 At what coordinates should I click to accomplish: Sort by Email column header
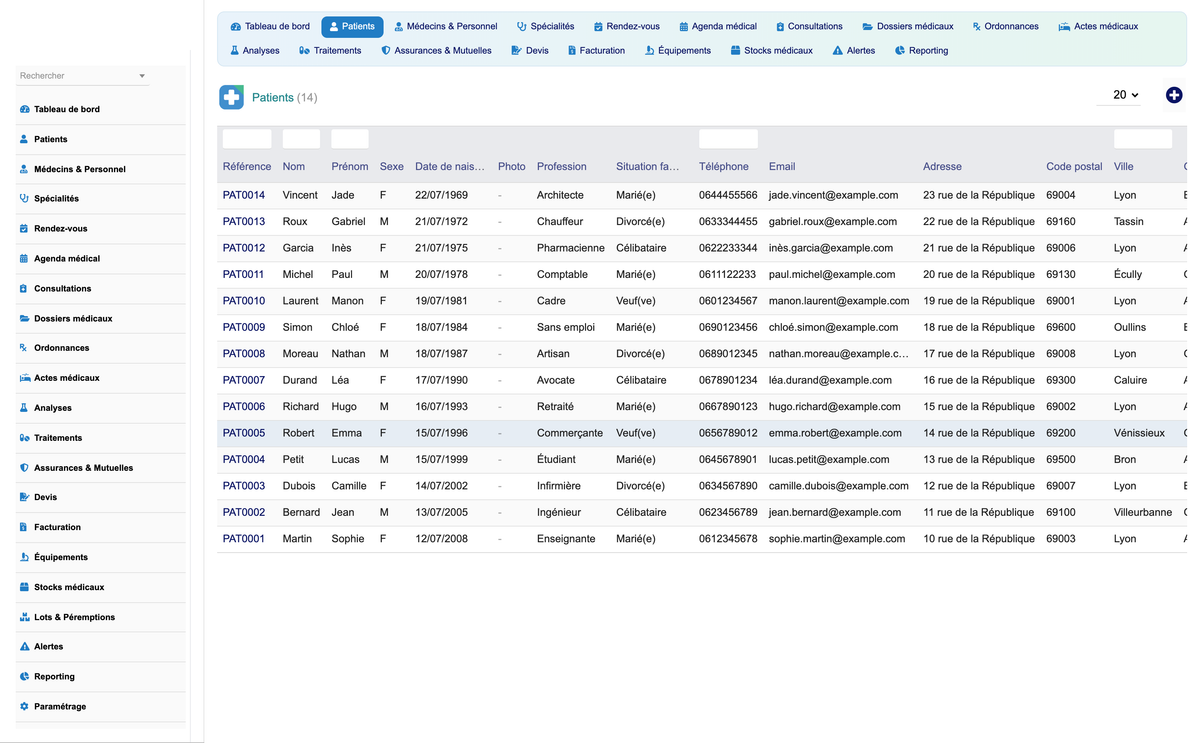tap(782, 167)
